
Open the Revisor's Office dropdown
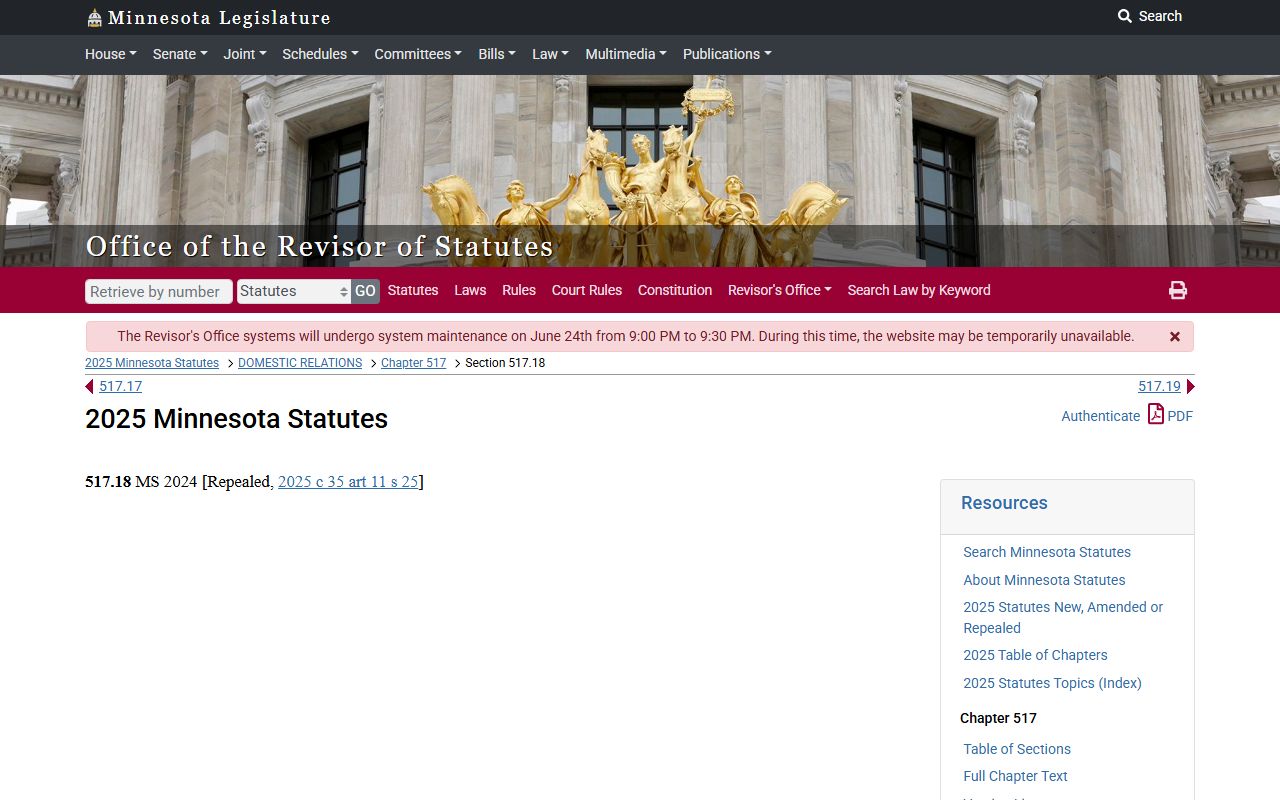click(x=780, y=290)
